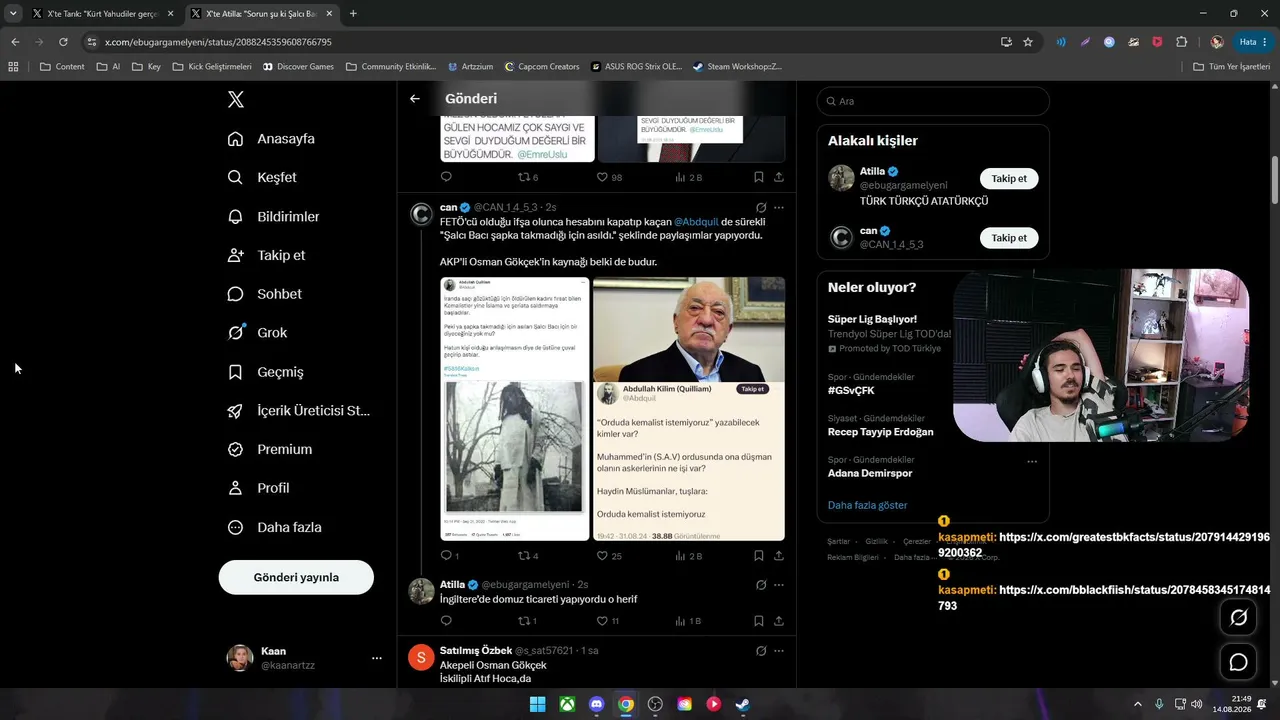Screen dimensions: 1280x720
Task: Bookmark can's post about Osman Gökçek
Action: (x=758, y=556)
